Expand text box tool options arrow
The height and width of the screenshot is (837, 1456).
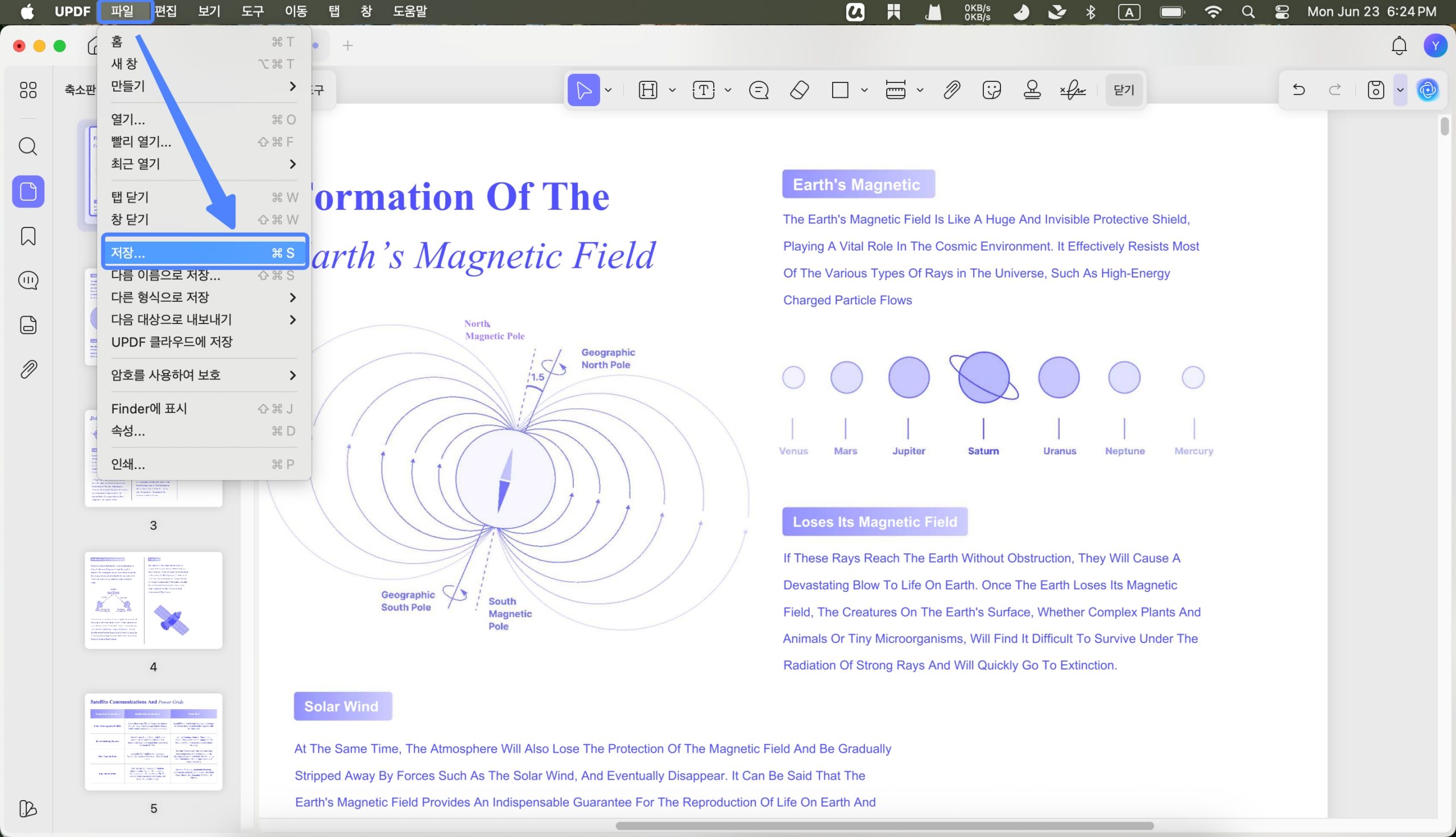click(727, 90)
